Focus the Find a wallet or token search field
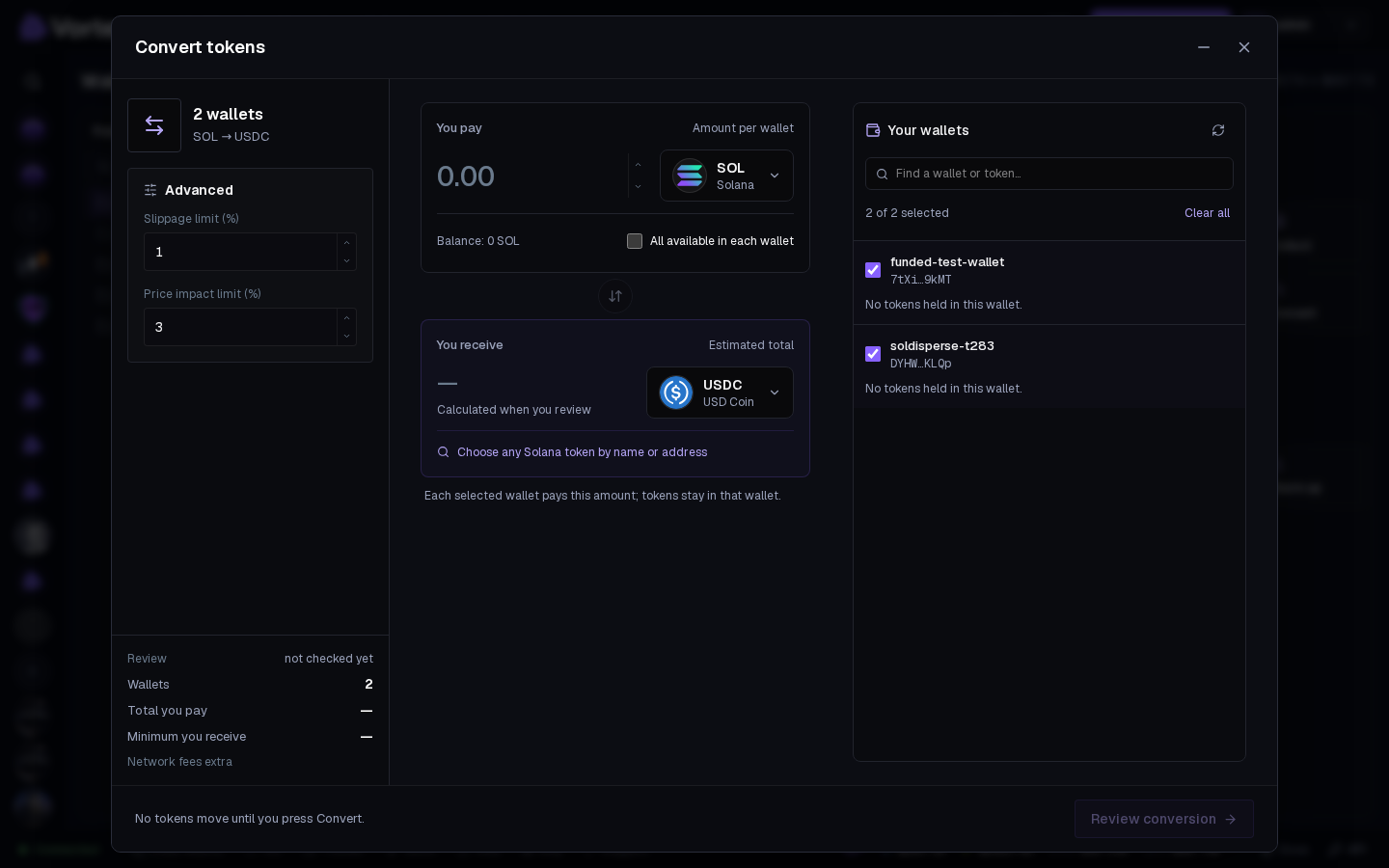This screenshot has width=1389, height=868. tap(1049, 174)
